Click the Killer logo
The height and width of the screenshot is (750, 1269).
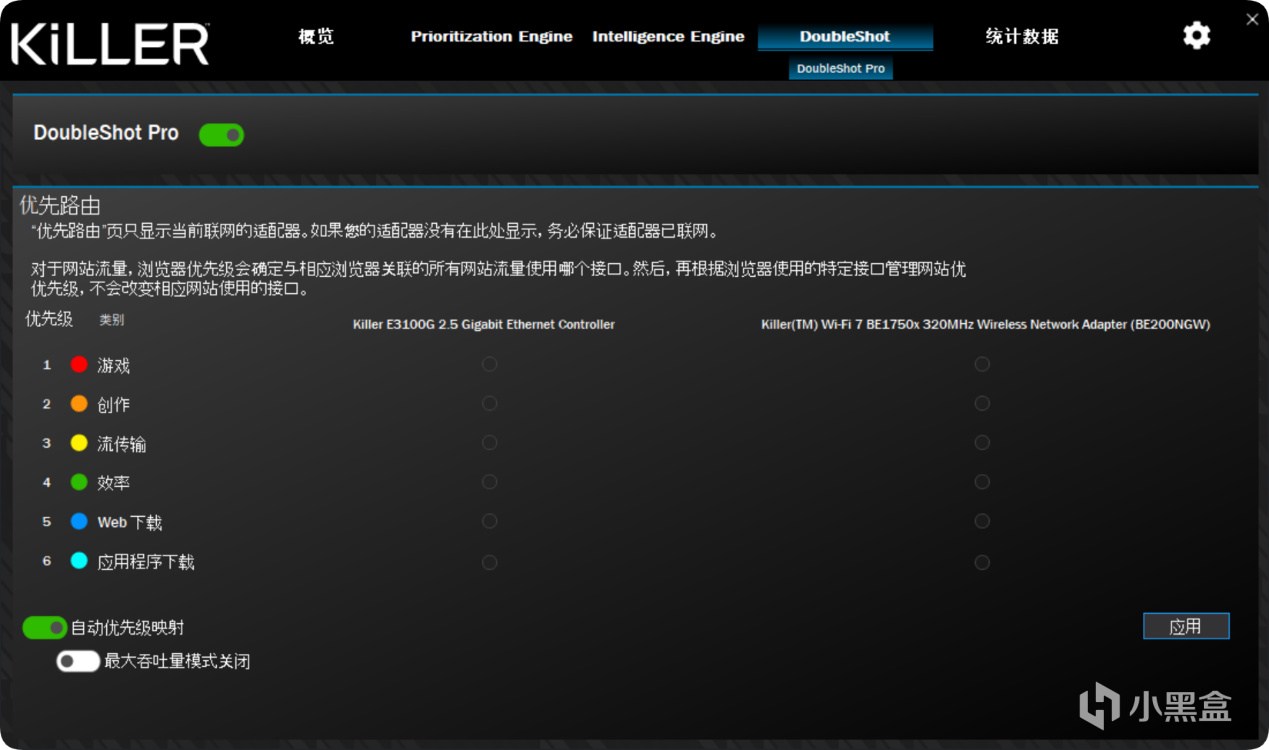click(110, 43)
